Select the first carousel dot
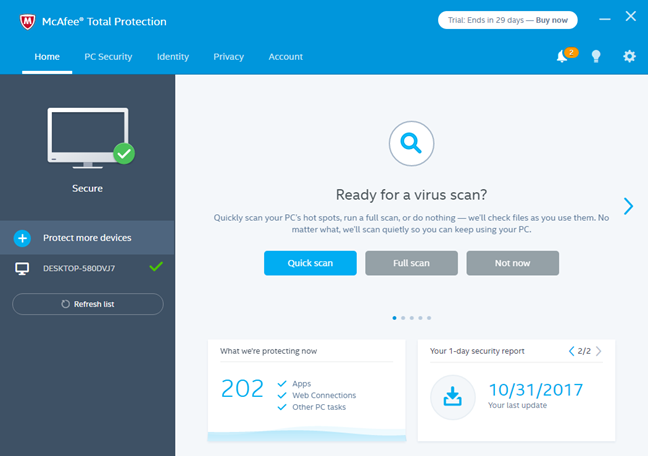This screenshot has width=648, height=456. (x=394, y=318)
